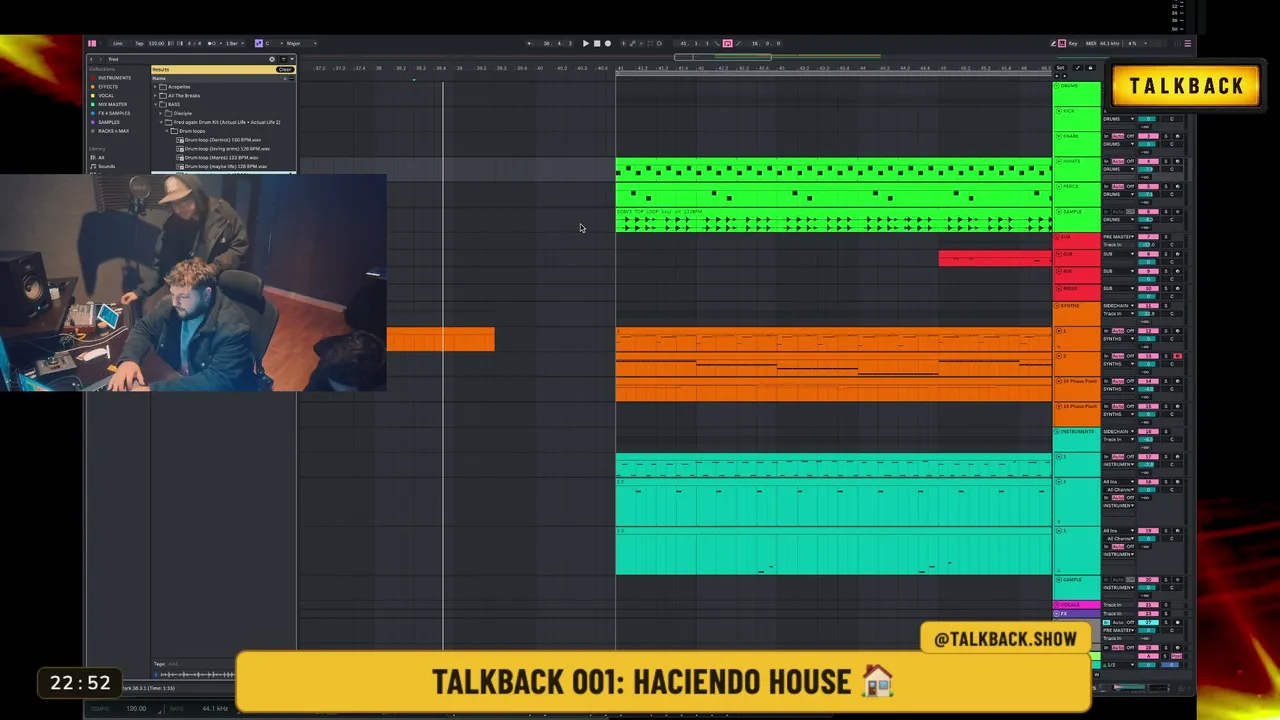
Task: Click the Sounds library note icon
Action: (93, 166)
